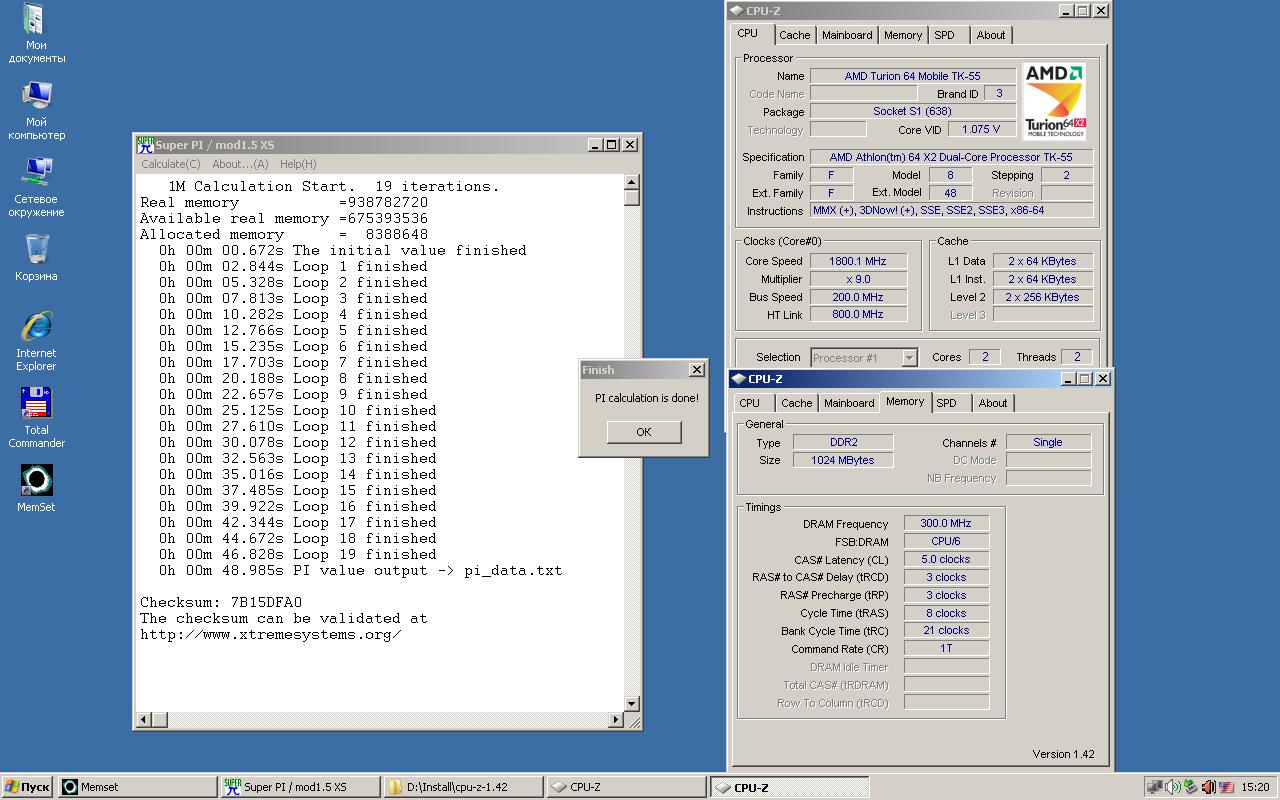Screen dimensions: 1280x800
Task: Click the language flag tray icon
Action: 1227,787
